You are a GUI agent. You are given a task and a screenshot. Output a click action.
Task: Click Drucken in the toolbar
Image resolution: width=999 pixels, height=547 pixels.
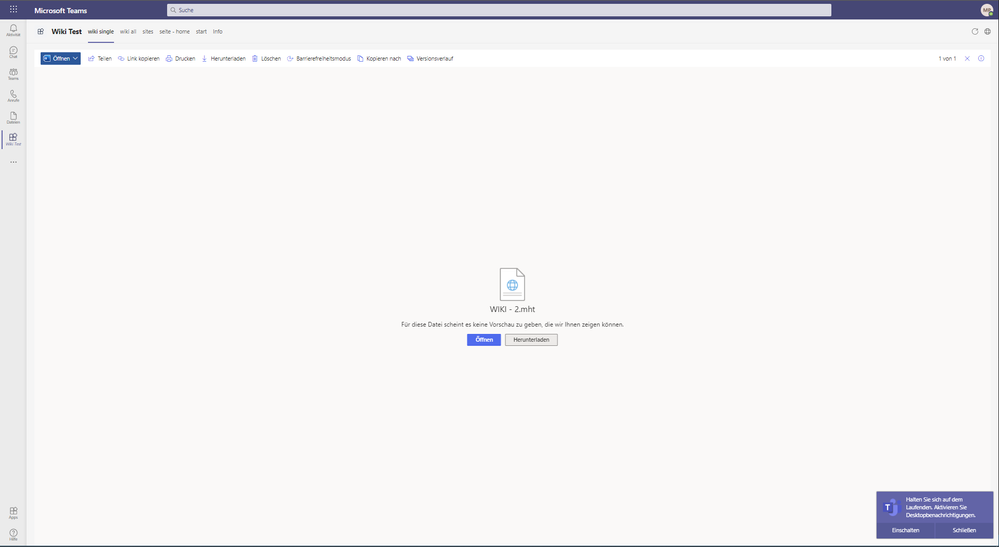coord(180,59)
